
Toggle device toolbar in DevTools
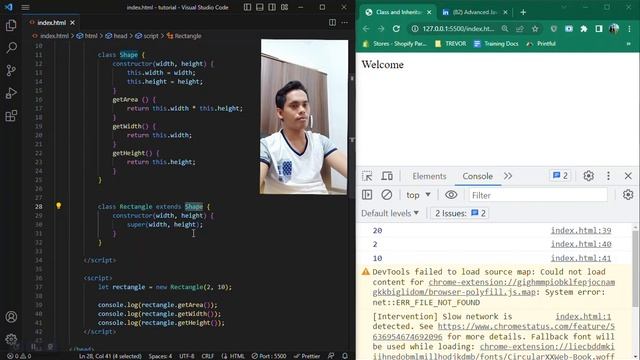(387, 176)
